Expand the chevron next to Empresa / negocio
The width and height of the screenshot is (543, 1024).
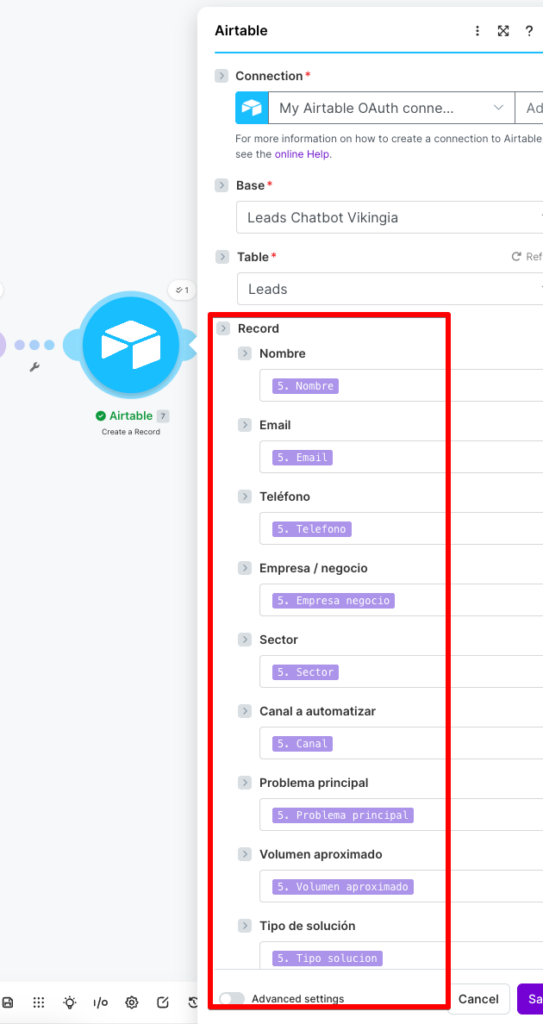[245, 568]
